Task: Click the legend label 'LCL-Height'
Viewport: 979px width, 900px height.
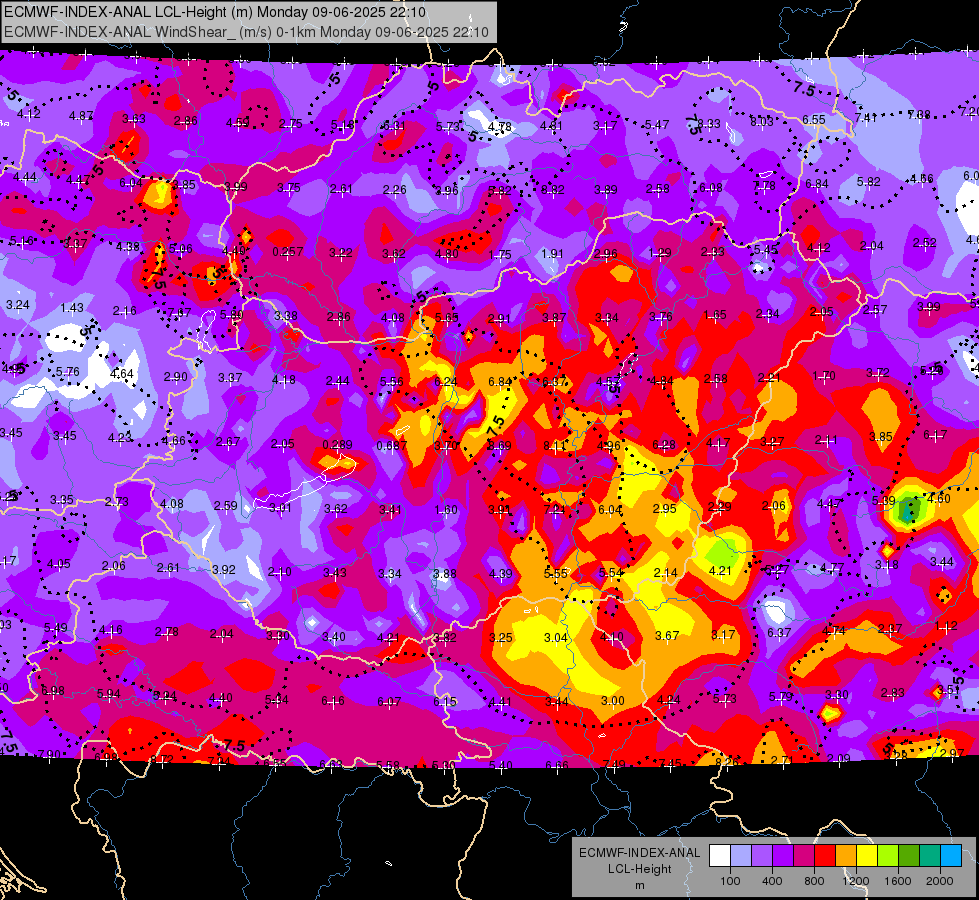Action: coord(640,869)
